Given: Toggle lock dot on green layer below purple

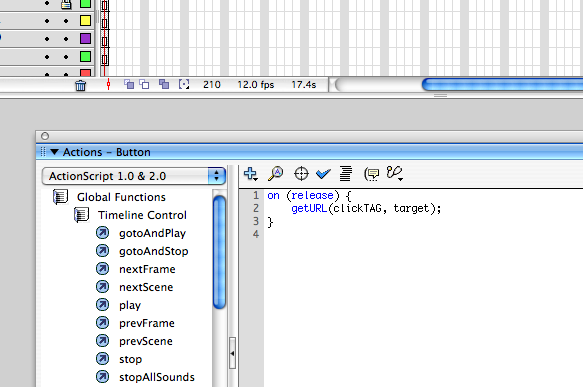Looking at the screenshot, I should pyautogui.click(x=66, y=57).
